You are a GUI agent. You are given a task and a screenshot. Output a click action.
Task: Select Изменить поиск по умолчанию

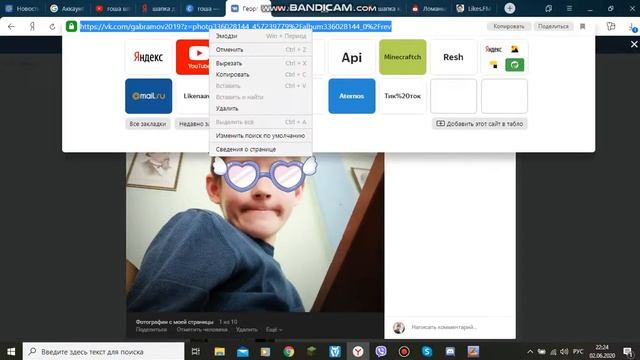tap(261, 136)
